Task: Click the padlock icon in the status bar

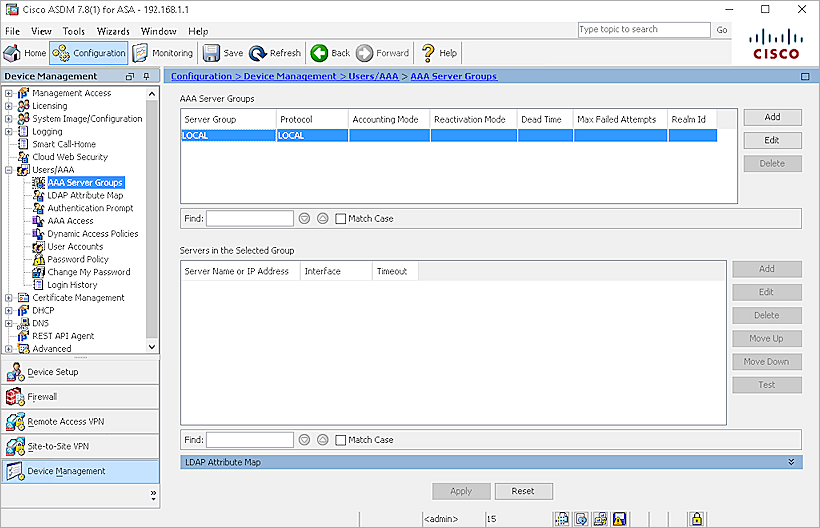Action: tap(696, 519)
